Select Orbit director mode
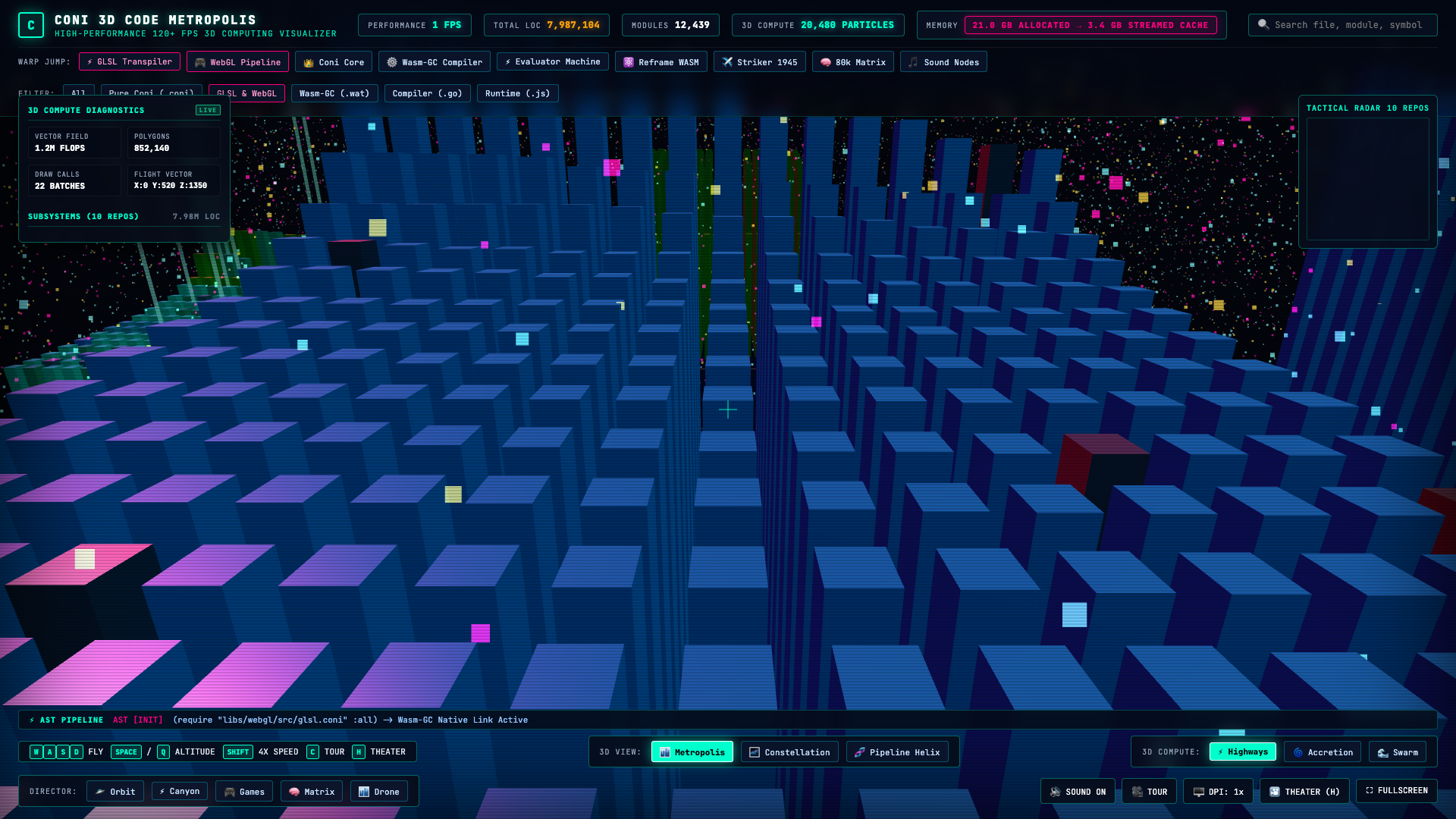The width and height of the screenshot is (1456, 819). [115, 792]
